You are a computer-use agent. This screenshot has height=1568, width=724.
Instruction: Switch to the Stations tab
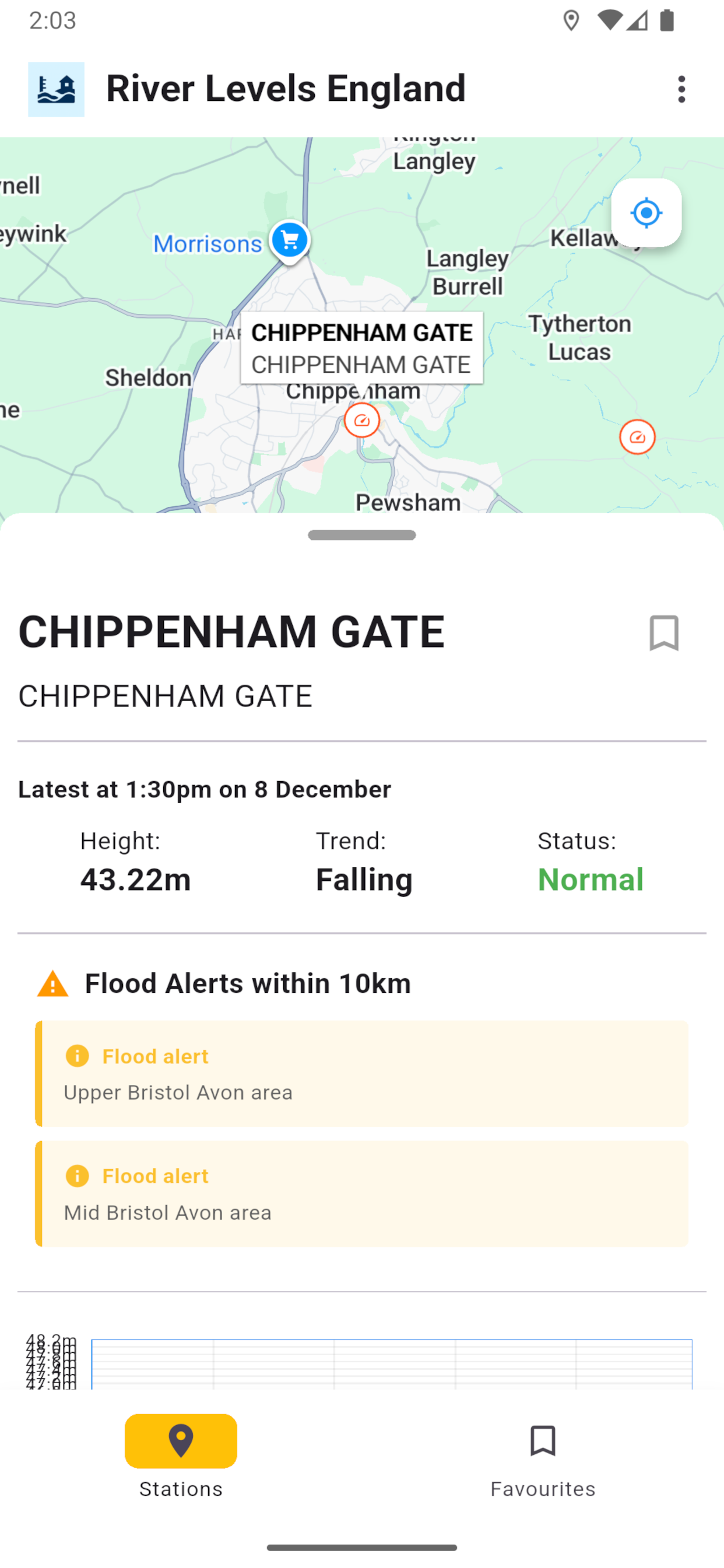point(181,1456)
